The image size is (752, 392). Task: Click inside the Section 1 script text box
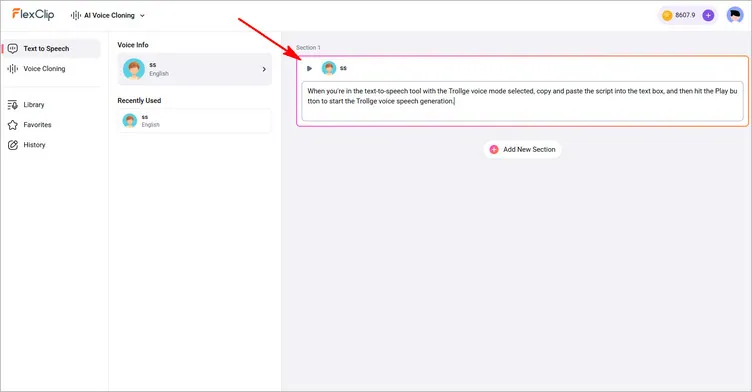click(522, 101)
